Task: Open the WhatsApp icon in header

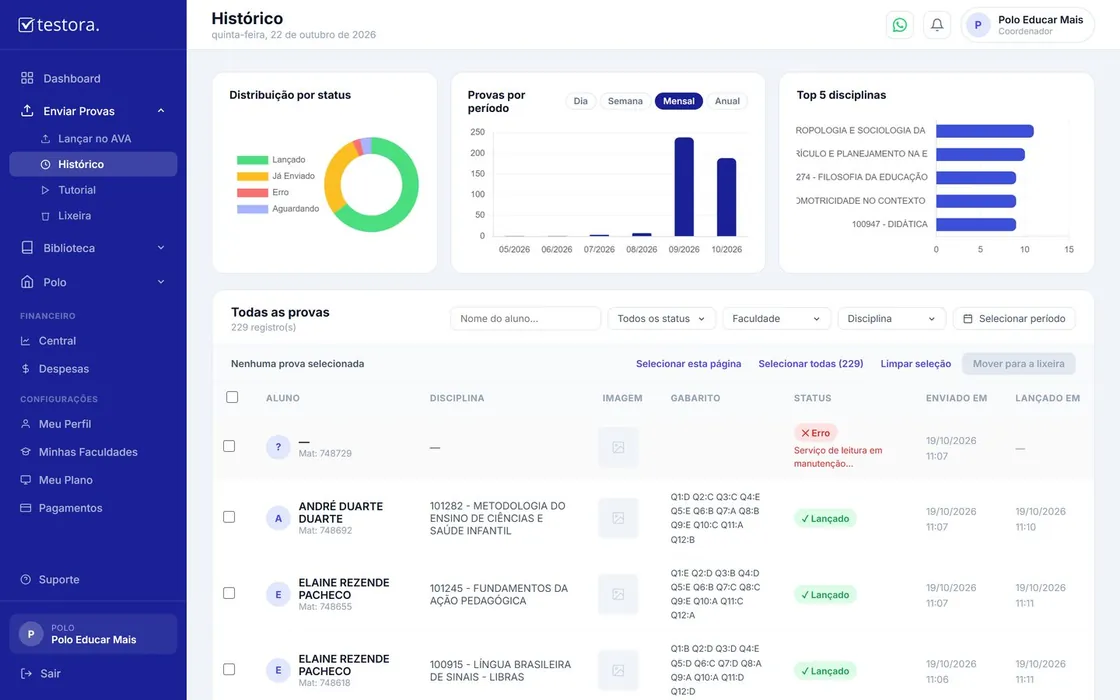Action: [899, 25]
